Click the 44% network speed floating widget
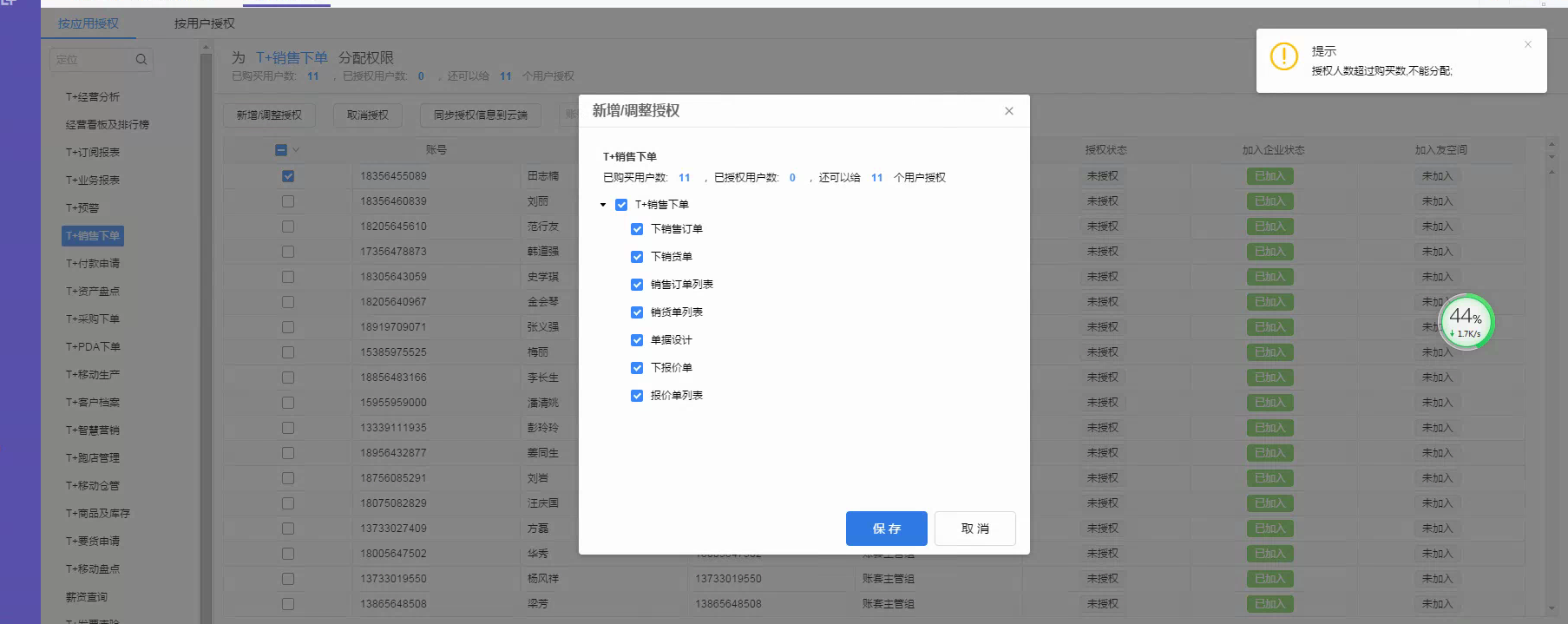The image size is (1568, 624). [x=1466, y=322]
